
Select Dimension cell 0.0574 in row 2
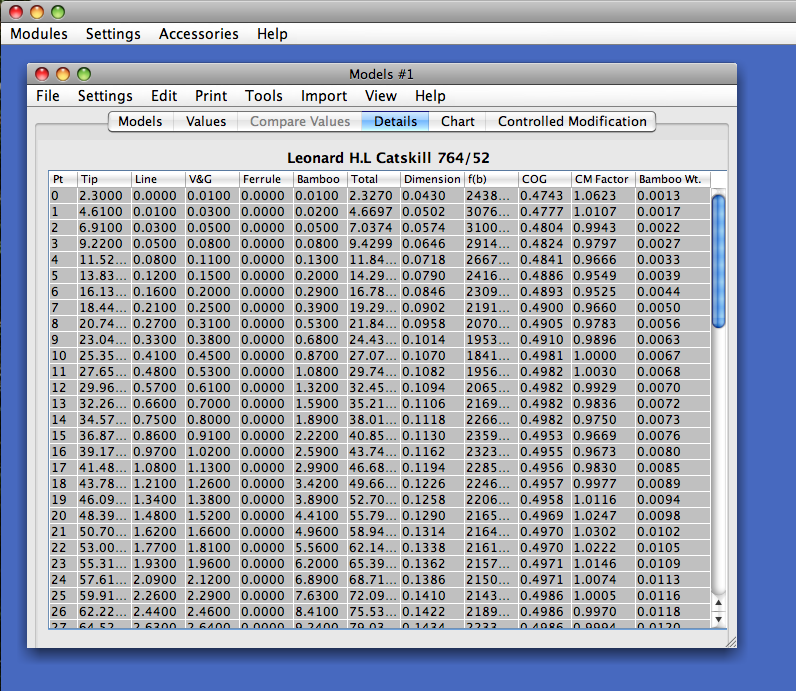click(x=433, y=227)
